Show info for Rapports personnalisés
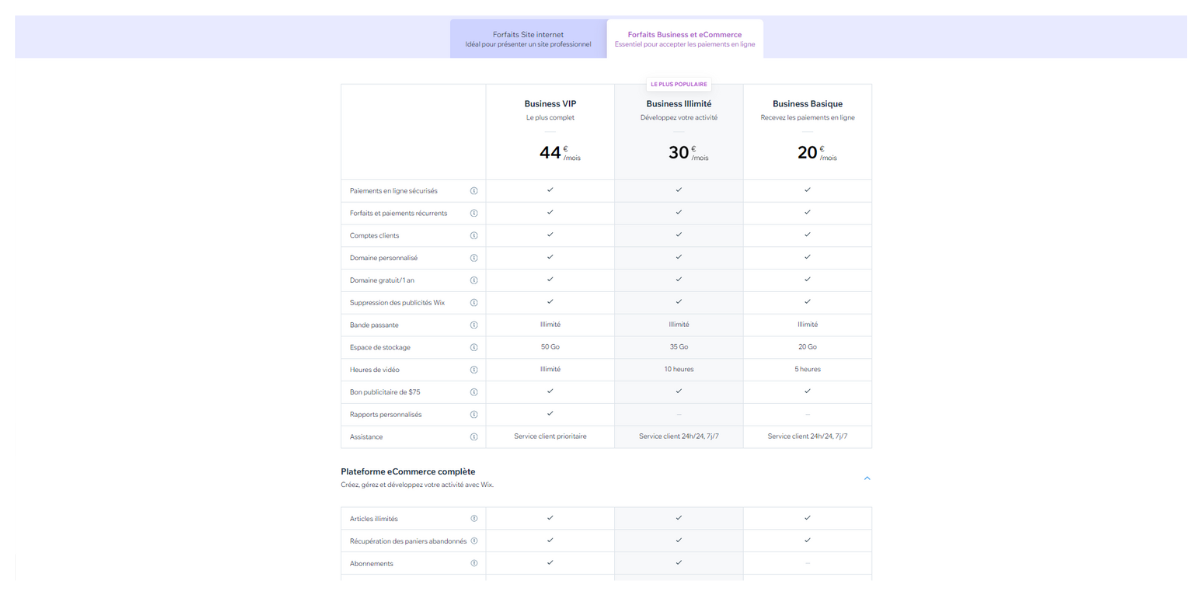The width and height of the screenshot is (1200, 600). pos(474,414)
